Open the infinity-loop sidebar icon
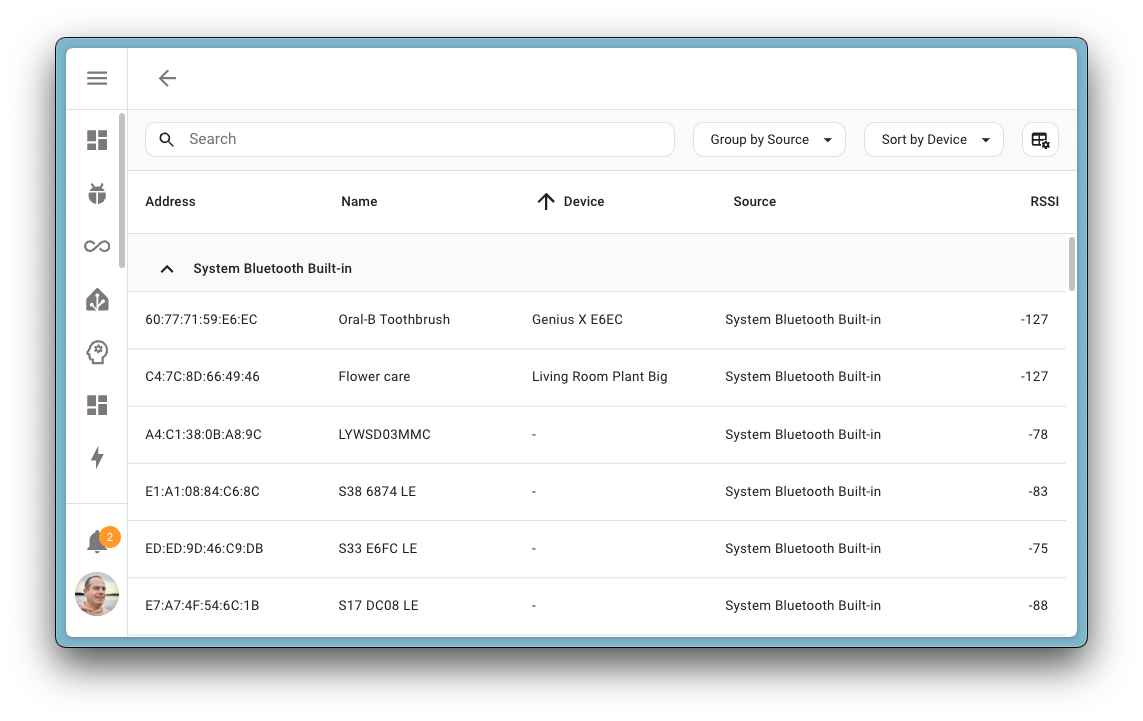This screenshot has height=721, width=1143. pos(97,245)
